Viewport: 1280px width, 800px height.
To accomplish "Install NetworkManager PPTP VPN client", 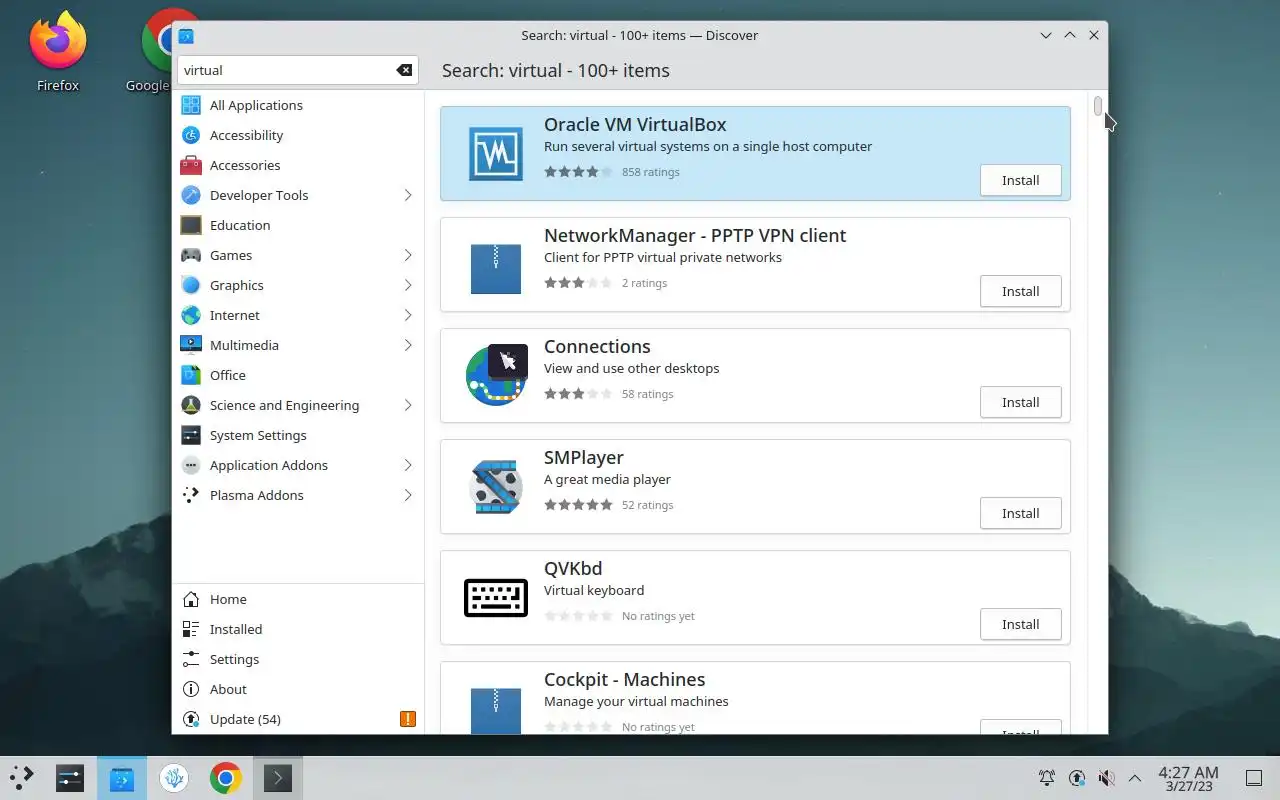I will pyautogui.click(x=1020, y=291).
